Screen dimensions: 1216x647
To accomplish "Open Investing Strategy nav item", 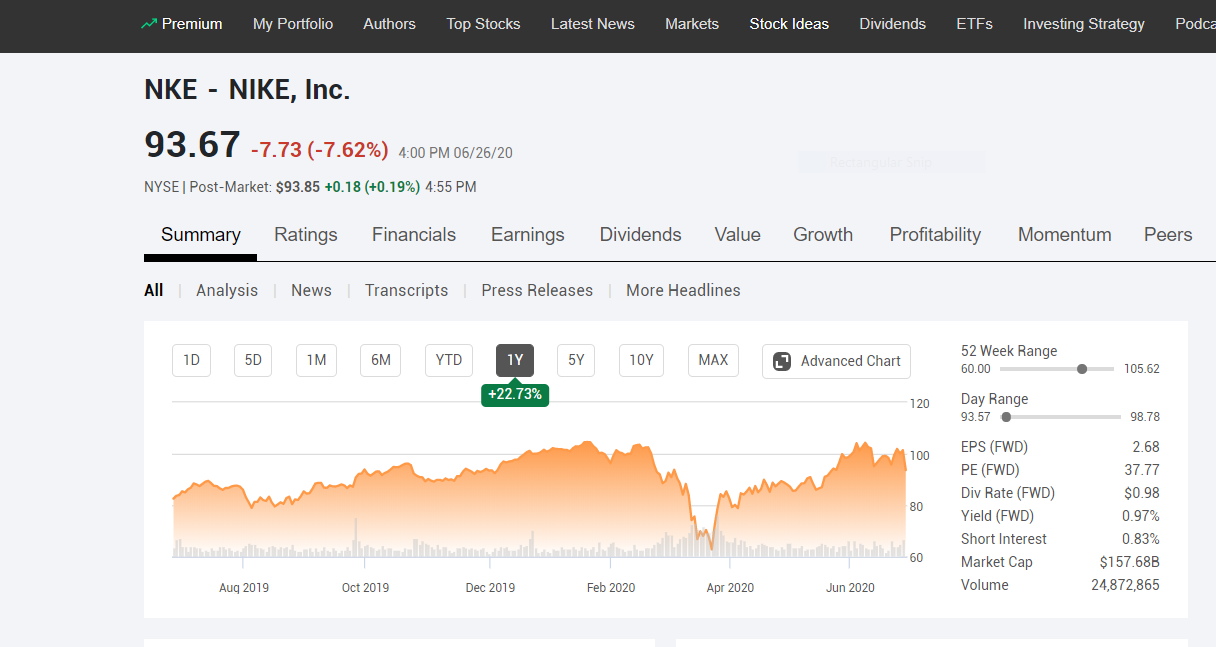I will (x=1084, y=24).
